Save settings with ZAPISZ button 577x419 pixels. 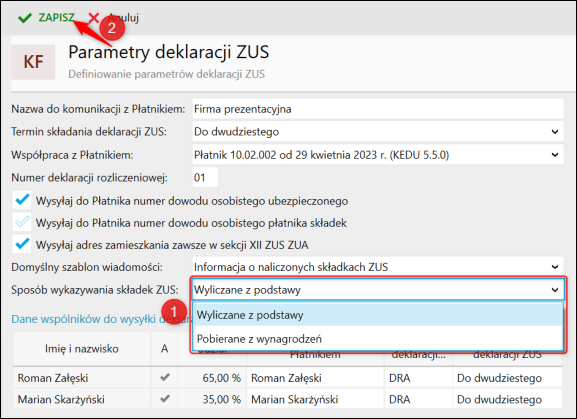pyautogui.click(x=56, y=17)
